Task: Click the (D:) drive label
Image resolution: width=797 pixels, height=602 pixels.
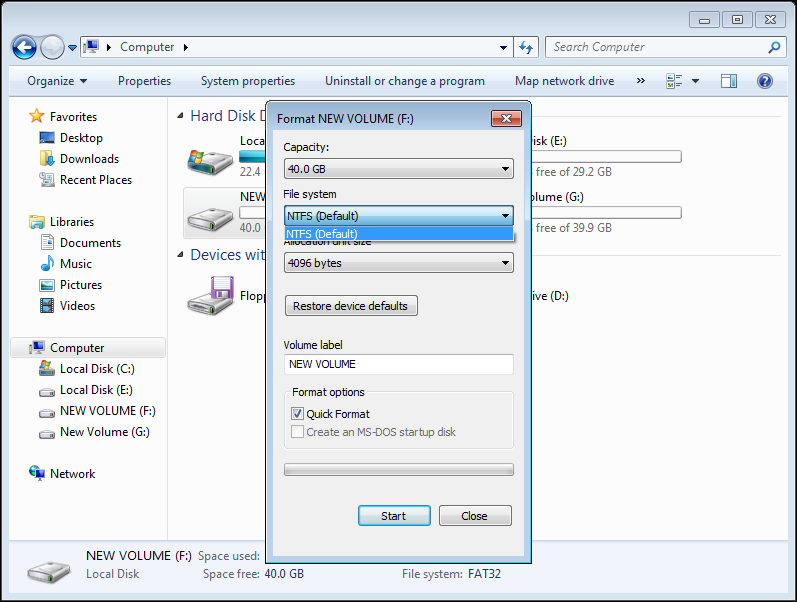Action: (x=550, y=296)
